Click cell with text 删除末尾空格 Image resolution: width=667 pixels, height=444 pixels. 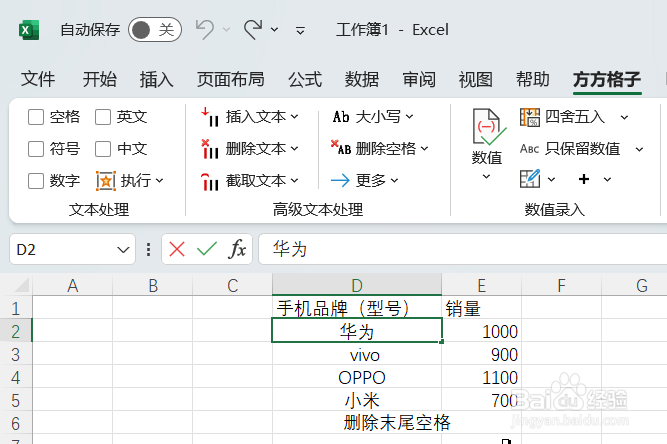[357, 423]
